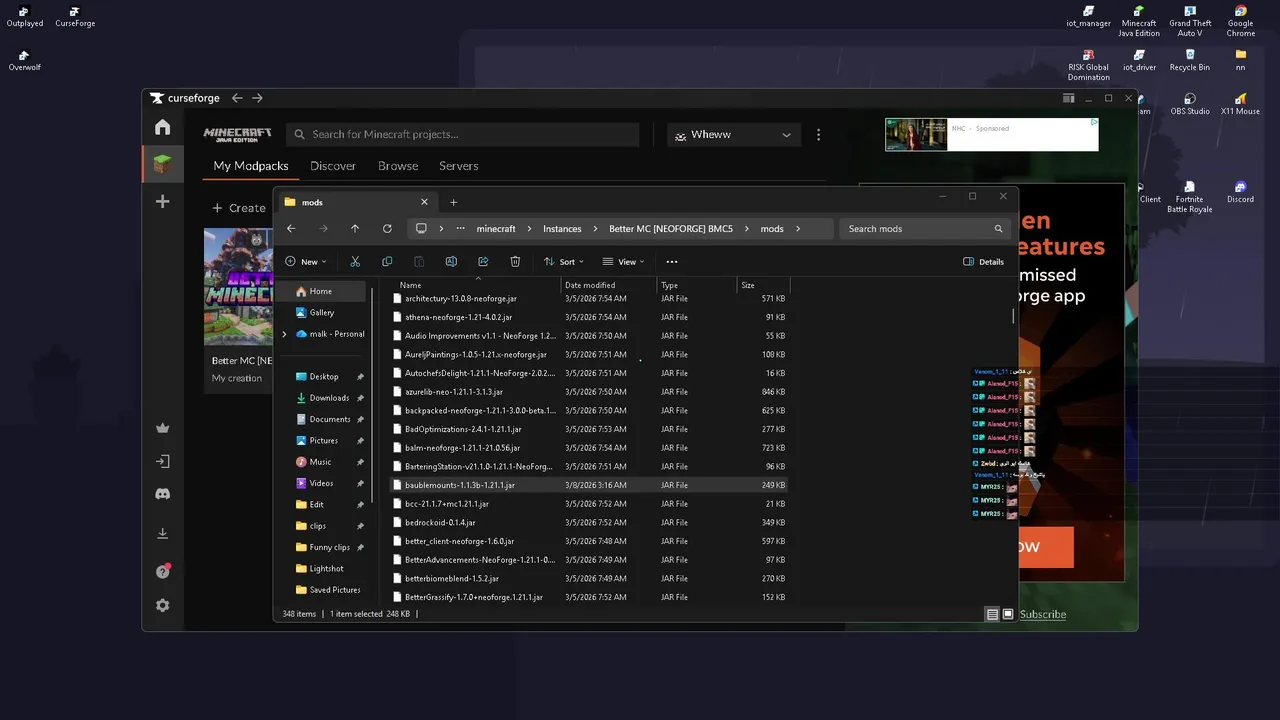Add a game with the CurseForge sidebar plus
The height and width of the screenshot is (720, 1280).
pyautogui.click(x=162, y=201)
